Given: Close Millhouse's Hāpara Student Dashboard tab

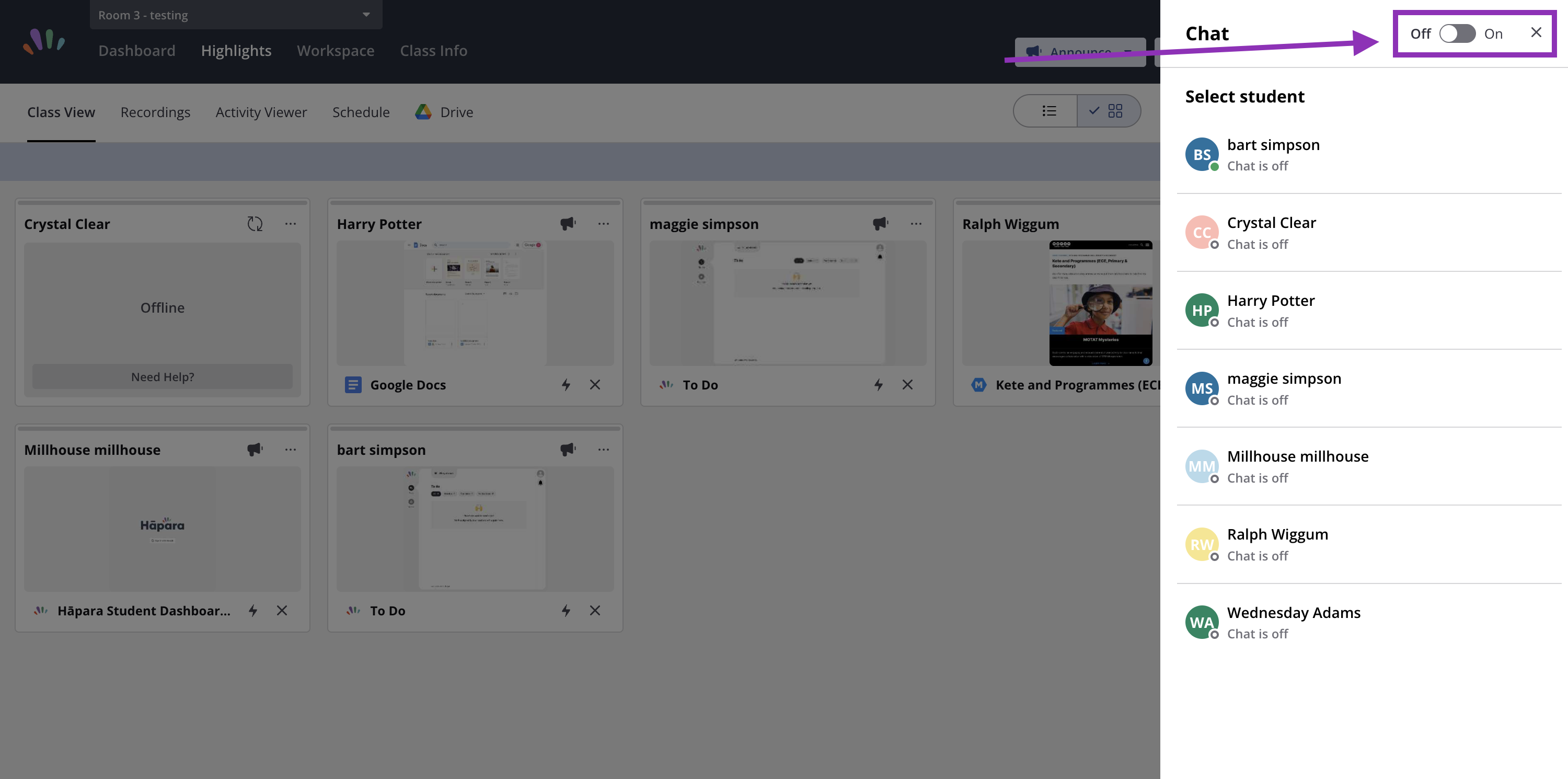Looking at the screenshot, I should 282,611.
